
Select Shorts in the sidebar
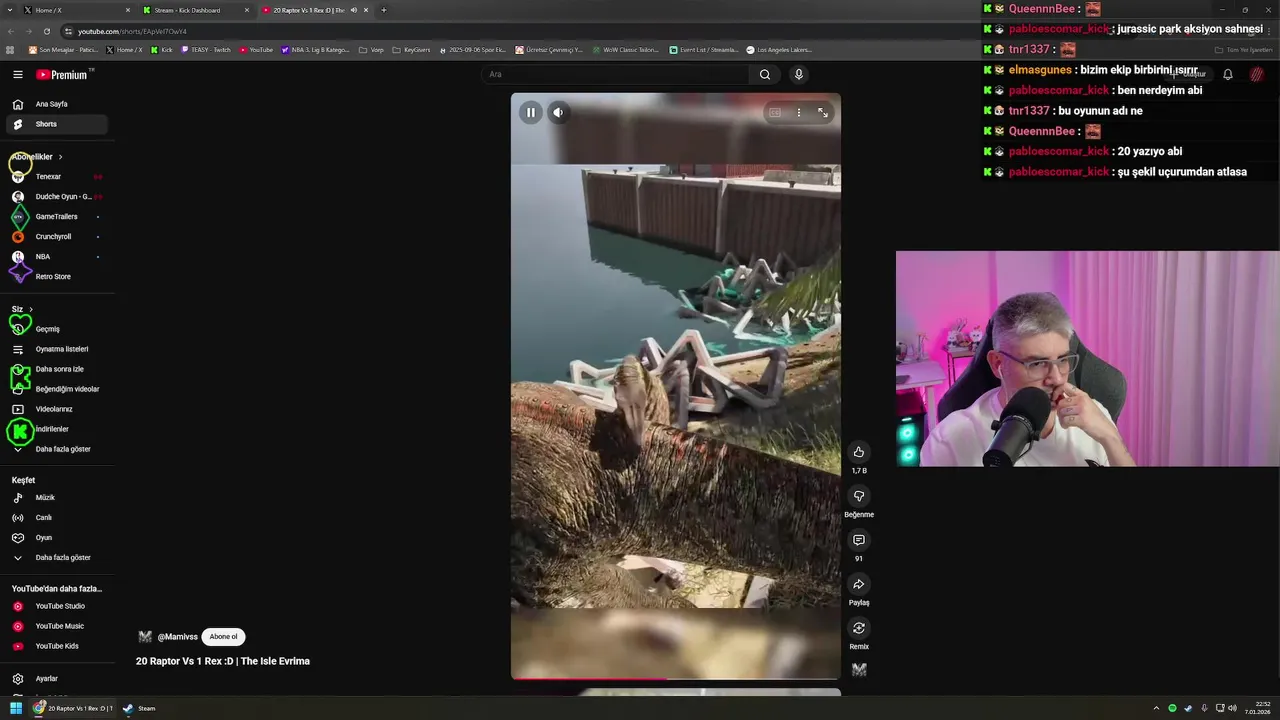coord(56,124)
